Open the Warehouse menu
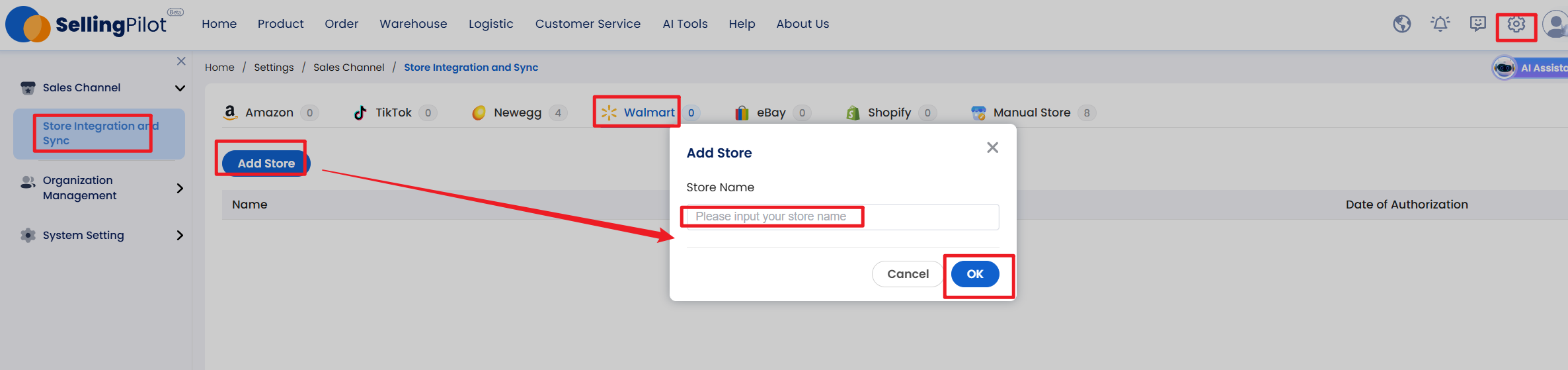Image resolution: width=1568 pixels, height=370 pixels. (x=413, y=24)
